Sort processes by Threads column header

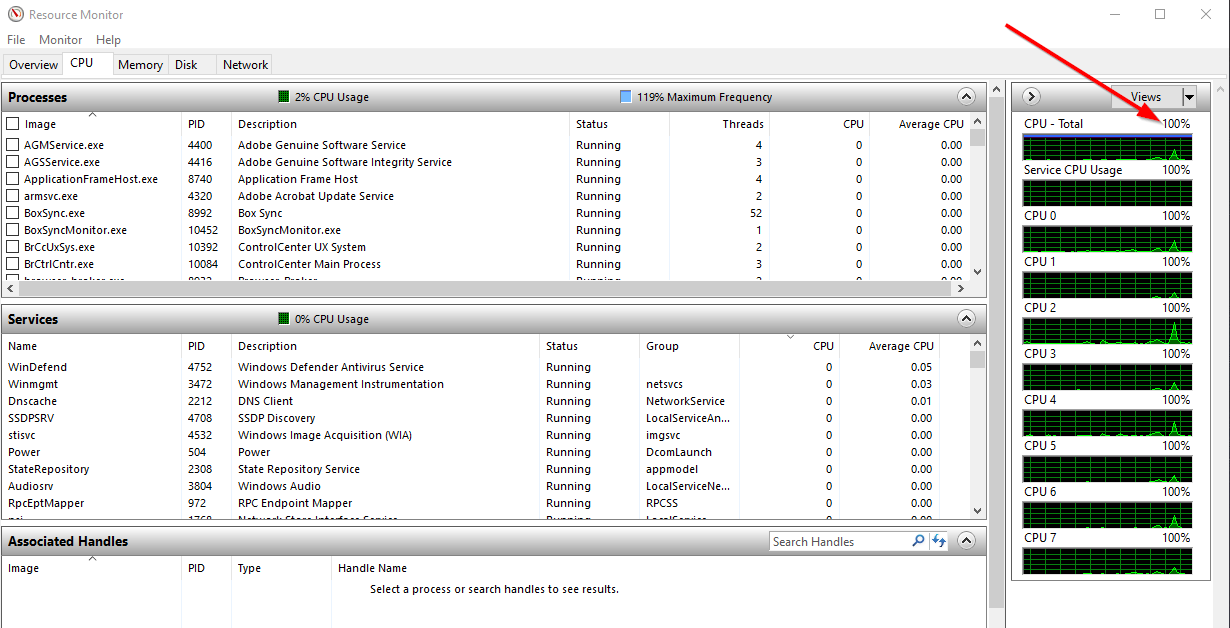[719, 124]
